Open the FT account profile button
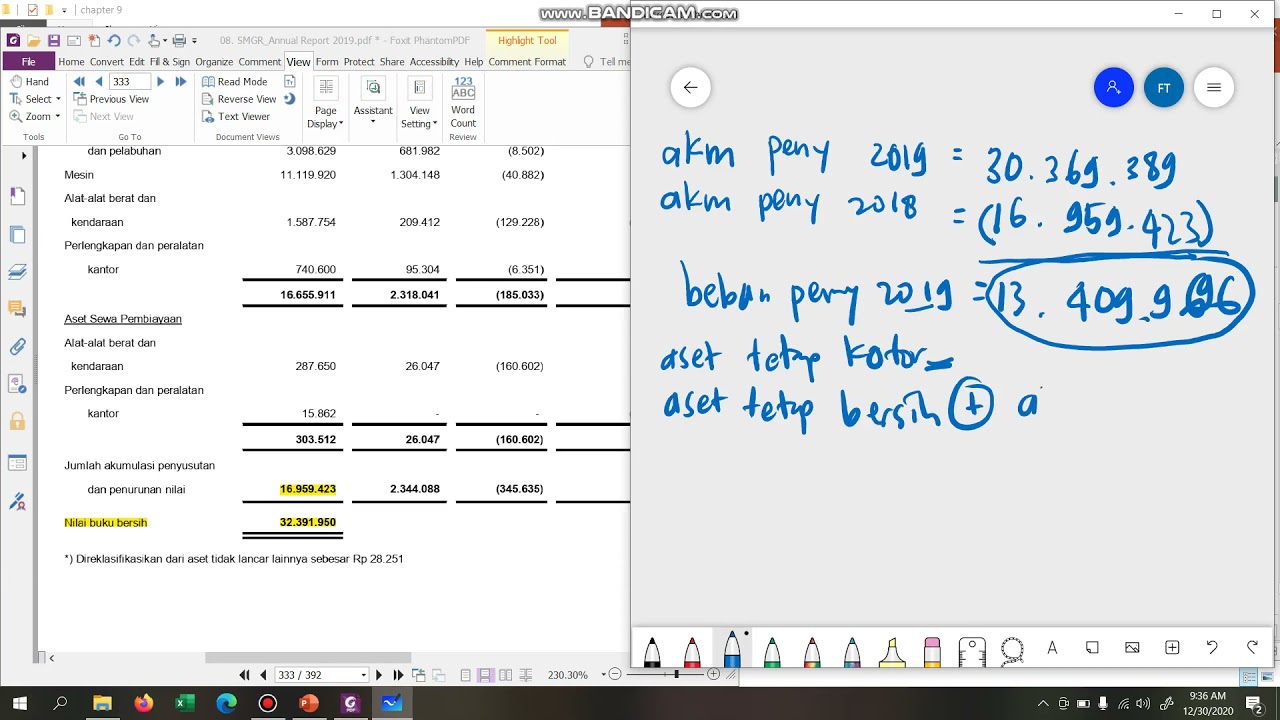The image size is (1280, 720). tap(1164, 87)
